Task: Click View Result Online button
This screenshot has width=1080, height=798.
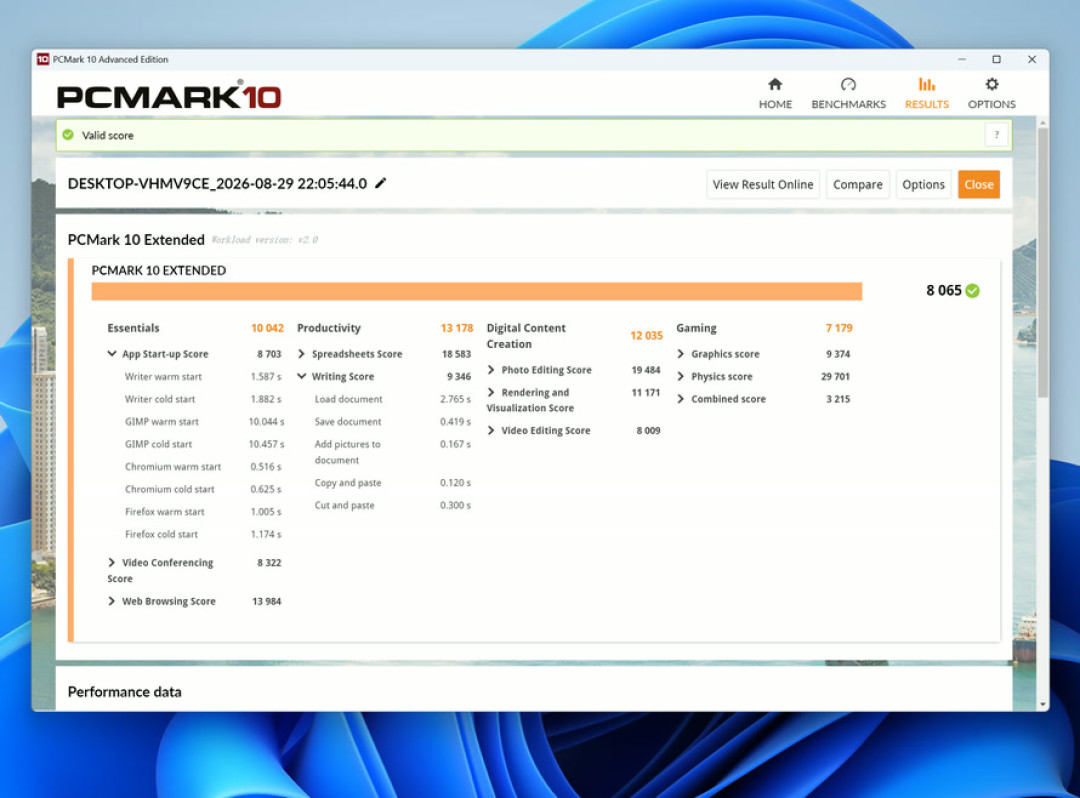Action: tap(762, 185)
